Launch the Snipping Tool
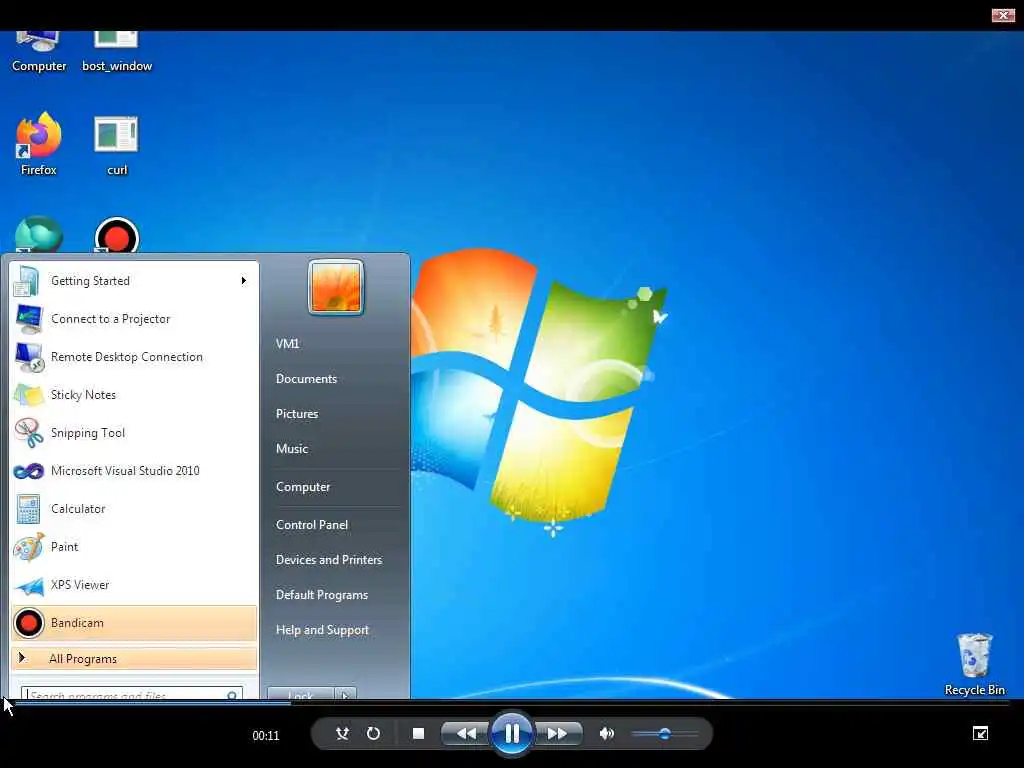The image size is (1024, 768). (x=134, y=432)
